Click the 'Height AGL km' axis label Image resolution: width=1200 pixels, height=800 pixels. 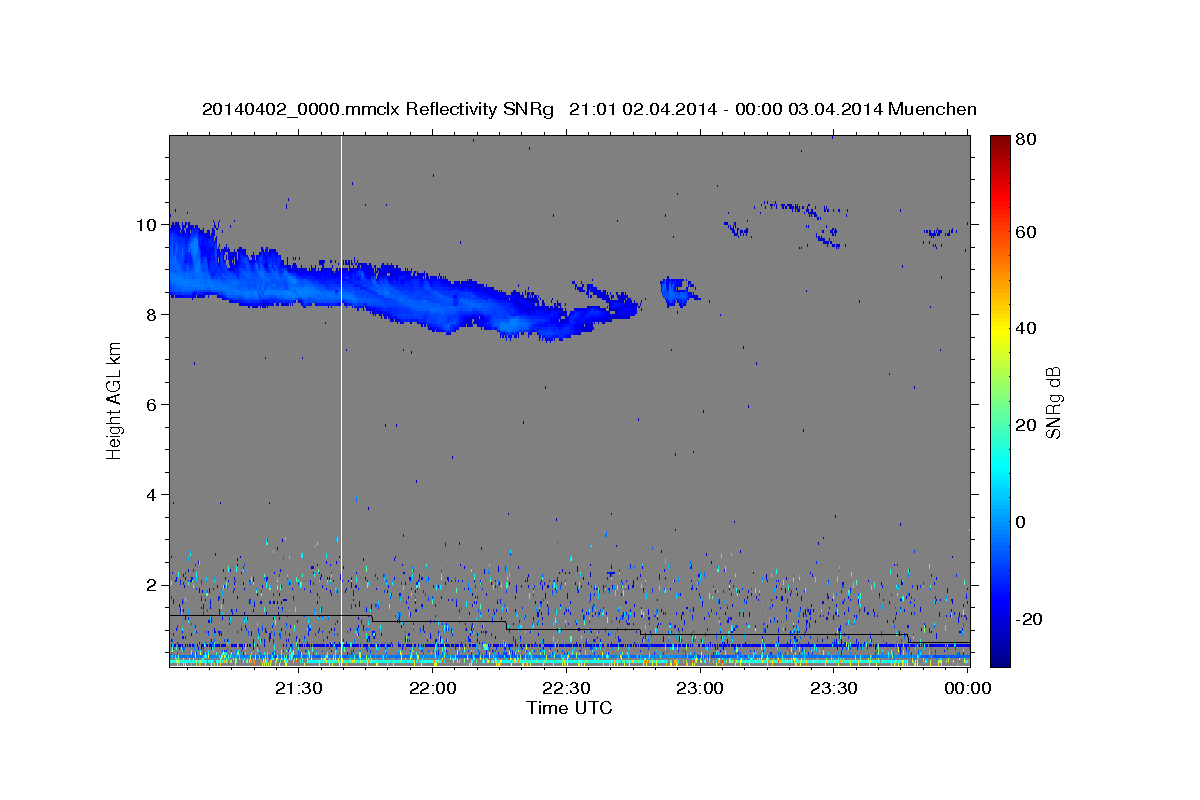[114, 402]
